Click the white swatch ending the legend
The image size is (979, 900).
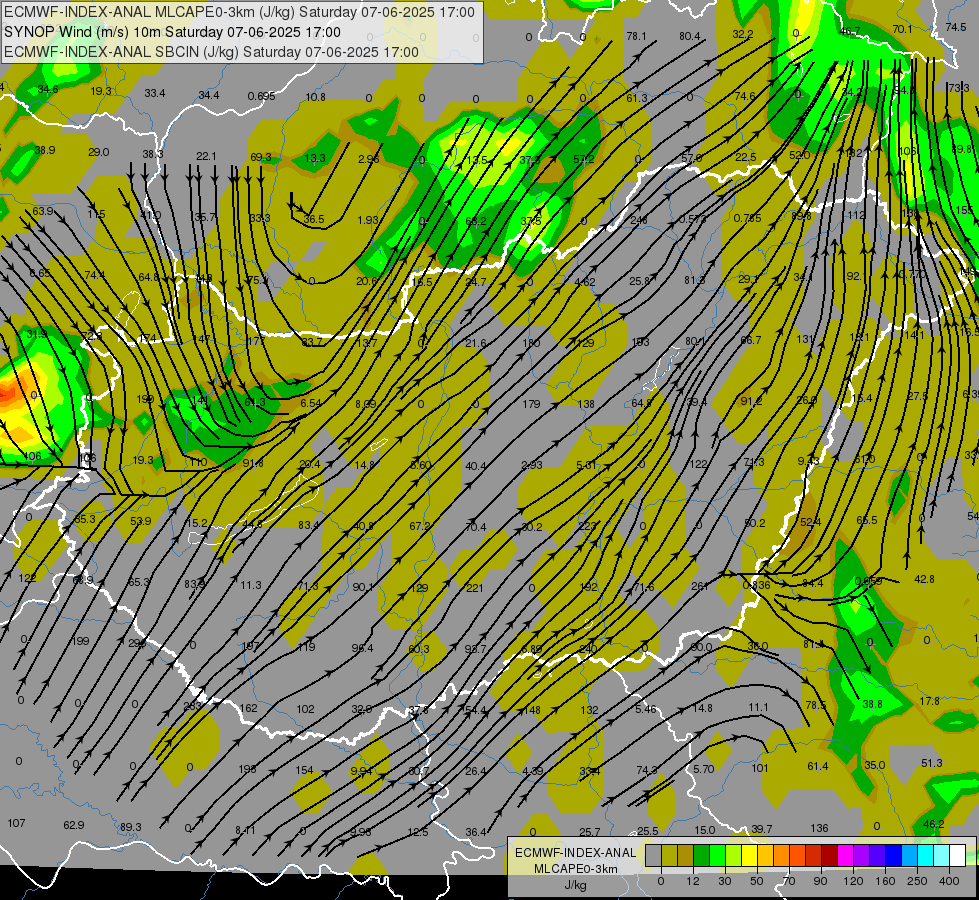[x=957, y=856]
